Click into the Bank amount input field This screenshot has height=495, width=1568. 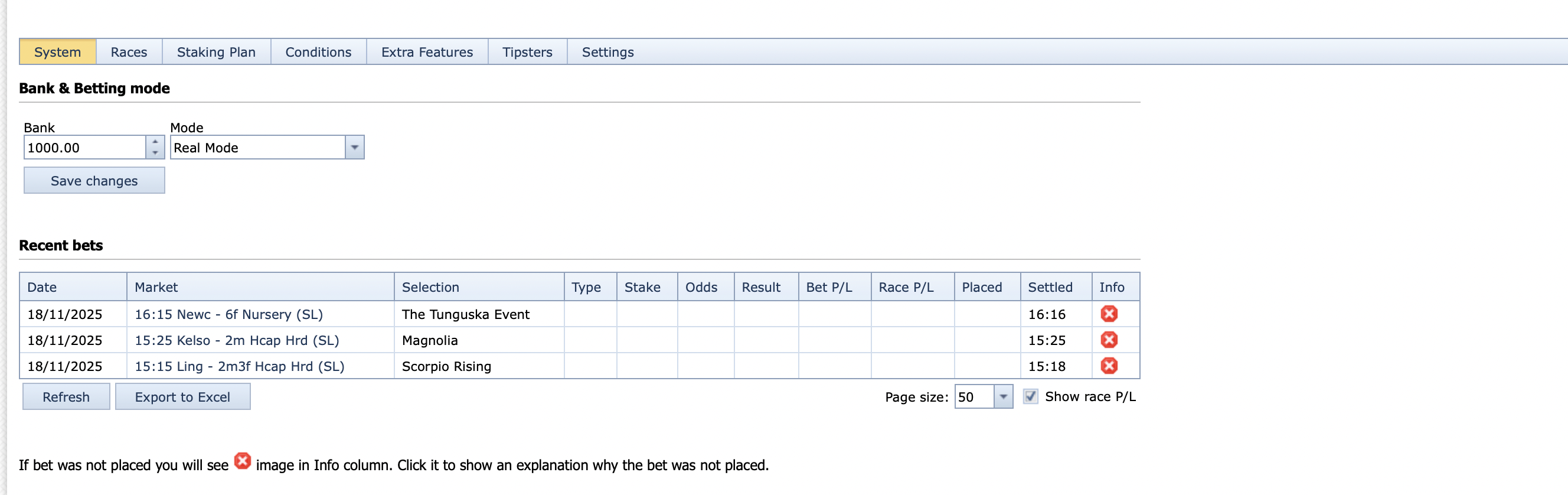[84, 147]
